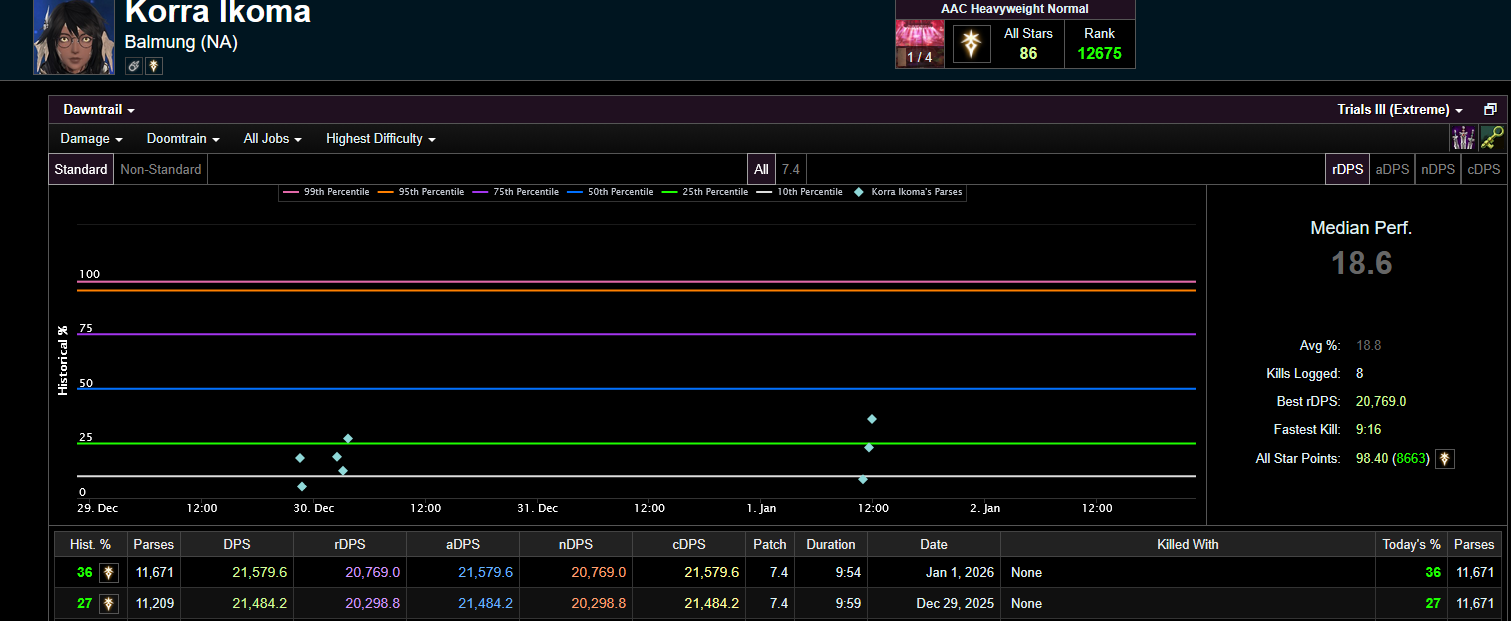
Task: Click the job icon beside Hist. % 27
Action: point(108,603)
